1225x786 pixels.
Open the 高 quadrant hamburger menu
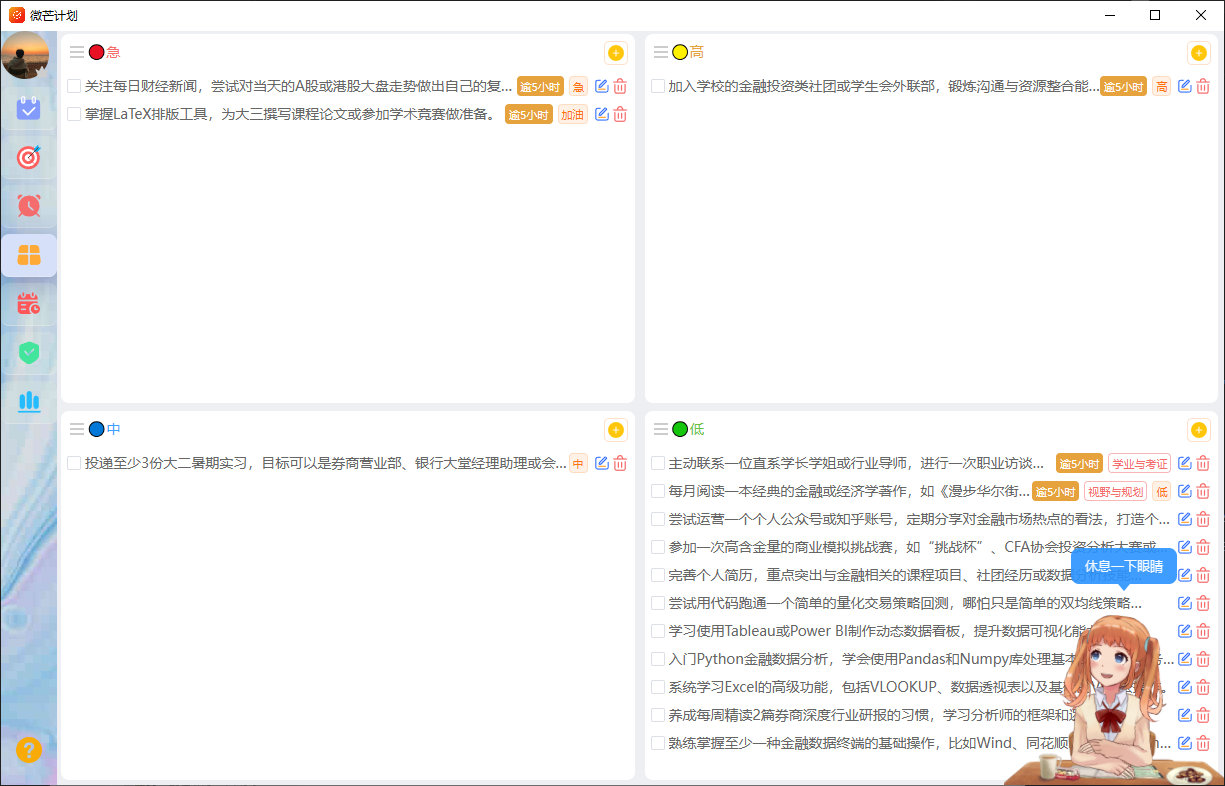pyautogui.click(x=661, y=52)
